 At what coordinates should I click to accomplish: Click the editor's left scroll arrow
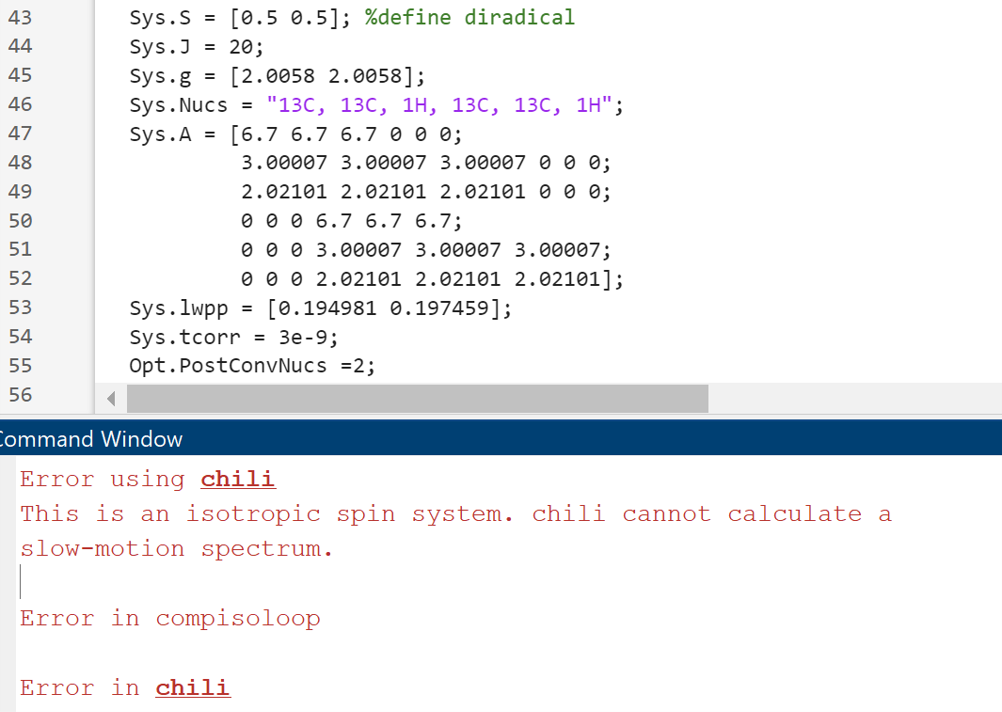[111, 399]
